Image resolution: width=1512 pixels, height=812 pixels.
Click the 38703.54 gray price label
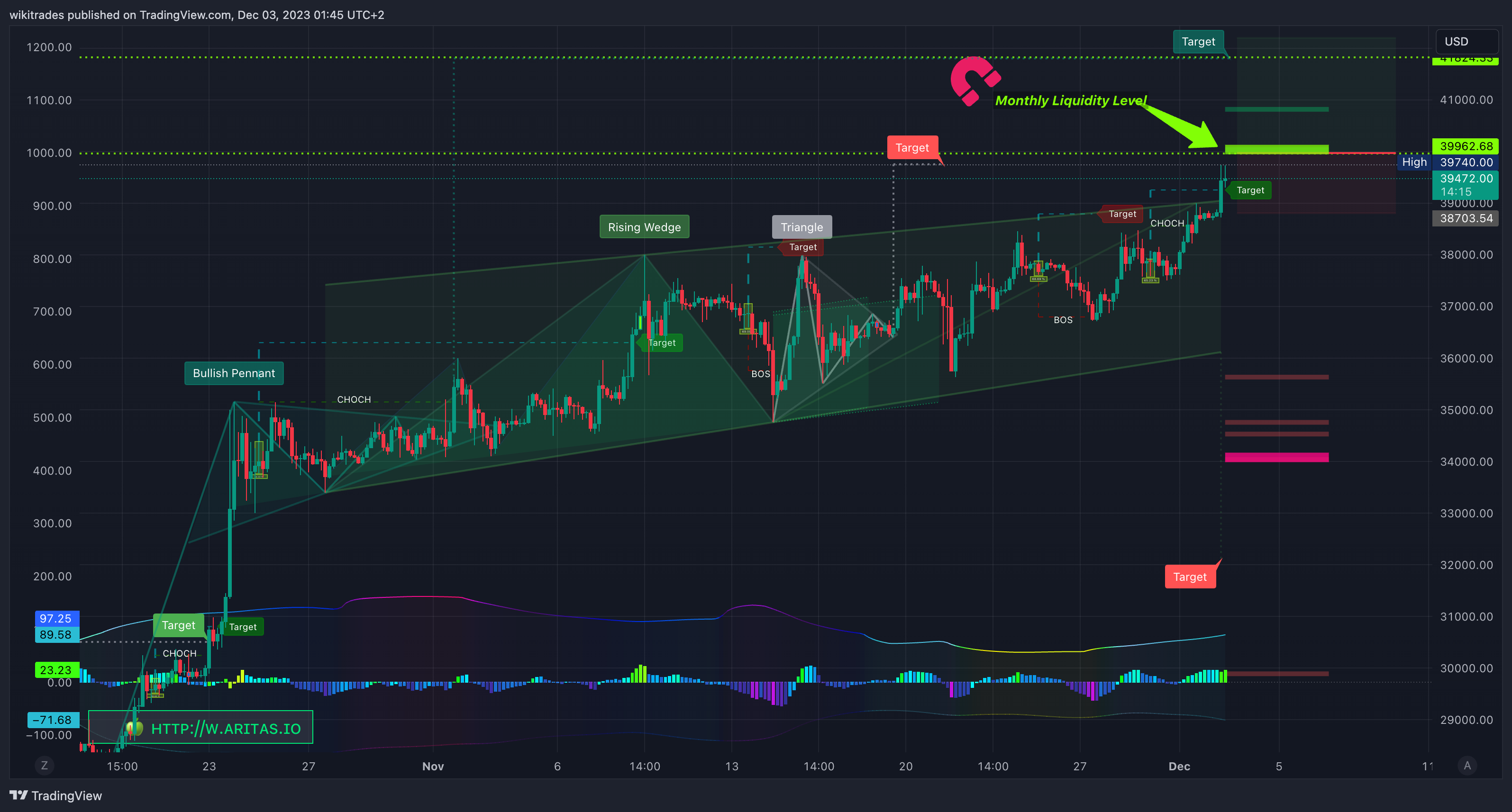[x=1466, y=218]
